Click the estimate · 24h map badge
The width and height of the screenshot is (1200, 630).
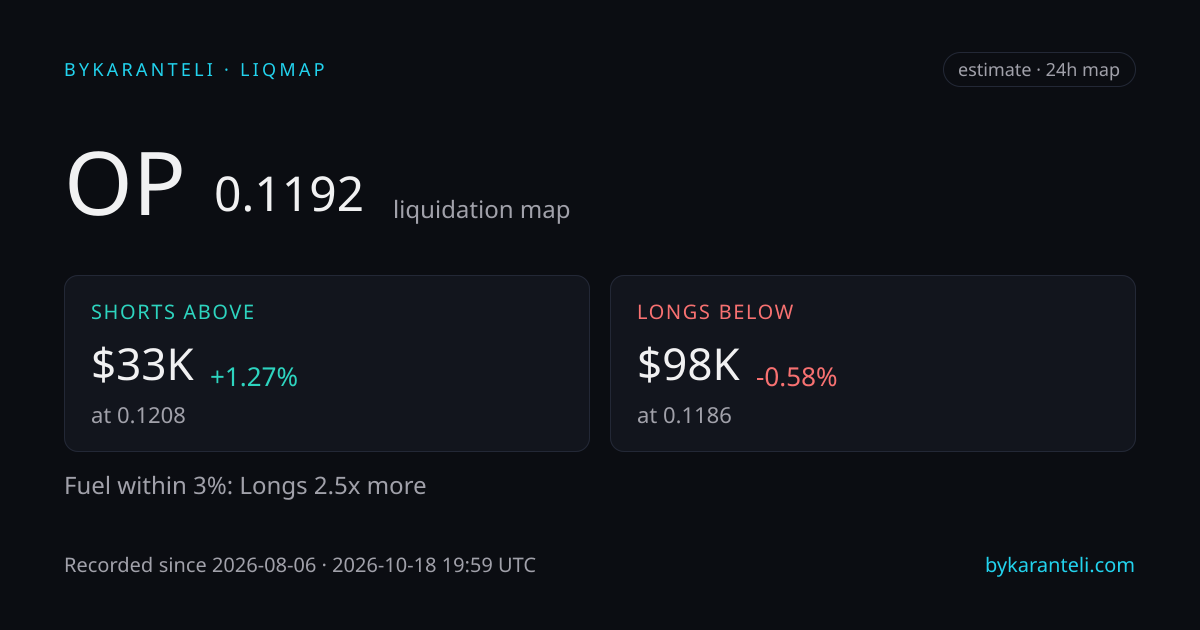pyautogui.click(x=1039, y=70)
